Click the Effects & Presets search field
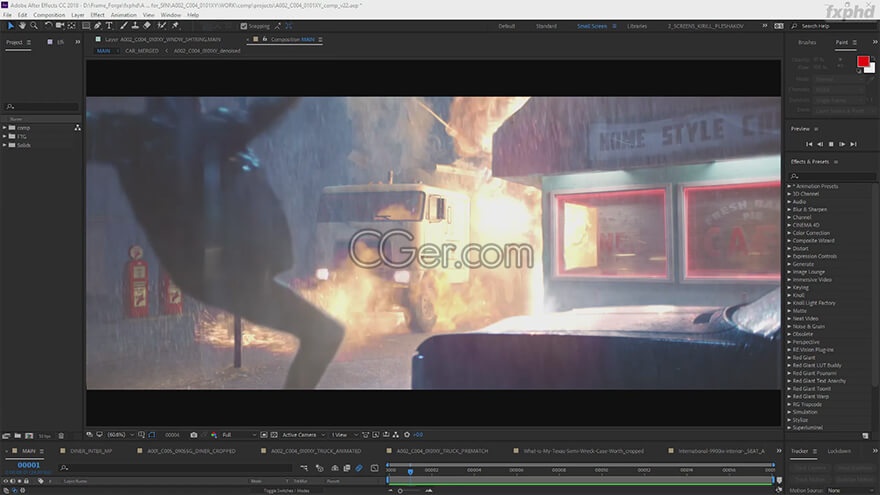 click(x=833, y=176)
